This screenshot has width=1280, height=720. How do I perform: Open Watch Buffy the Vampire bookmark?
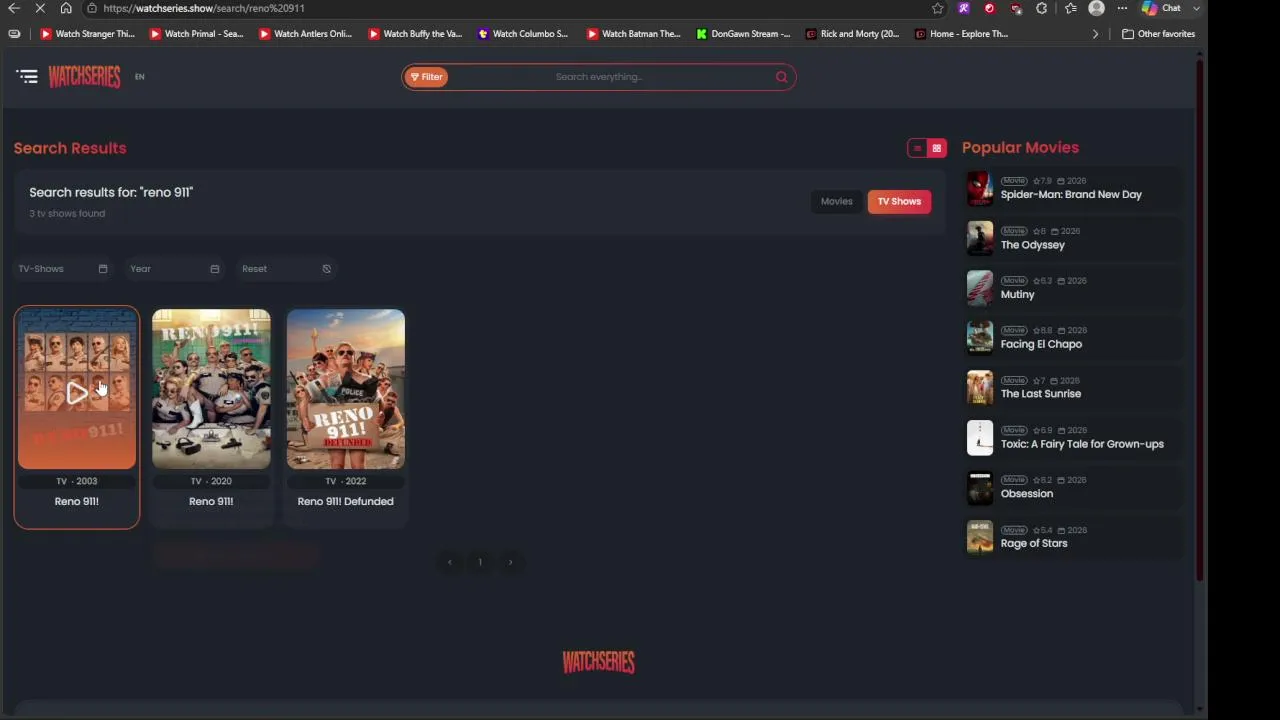pos(415,34)
